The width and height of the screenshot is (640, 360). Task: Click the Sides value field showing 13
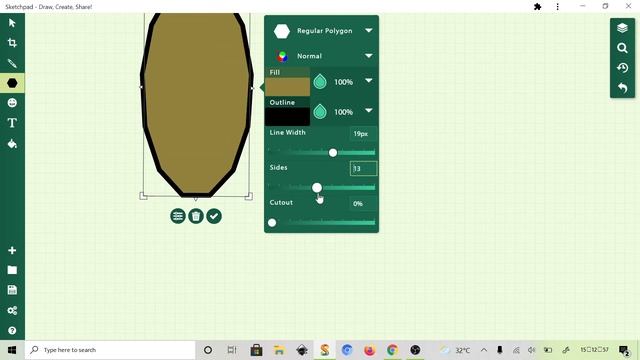click(x=363, y=169)
